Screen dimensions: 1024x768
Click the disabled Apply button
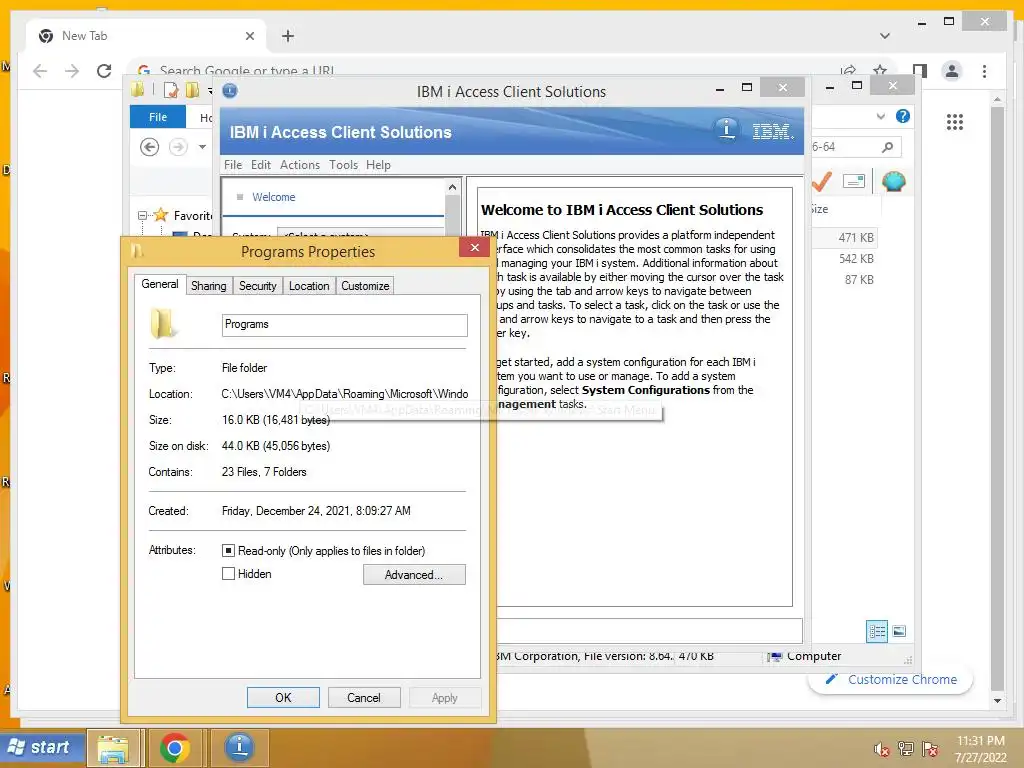445,697
